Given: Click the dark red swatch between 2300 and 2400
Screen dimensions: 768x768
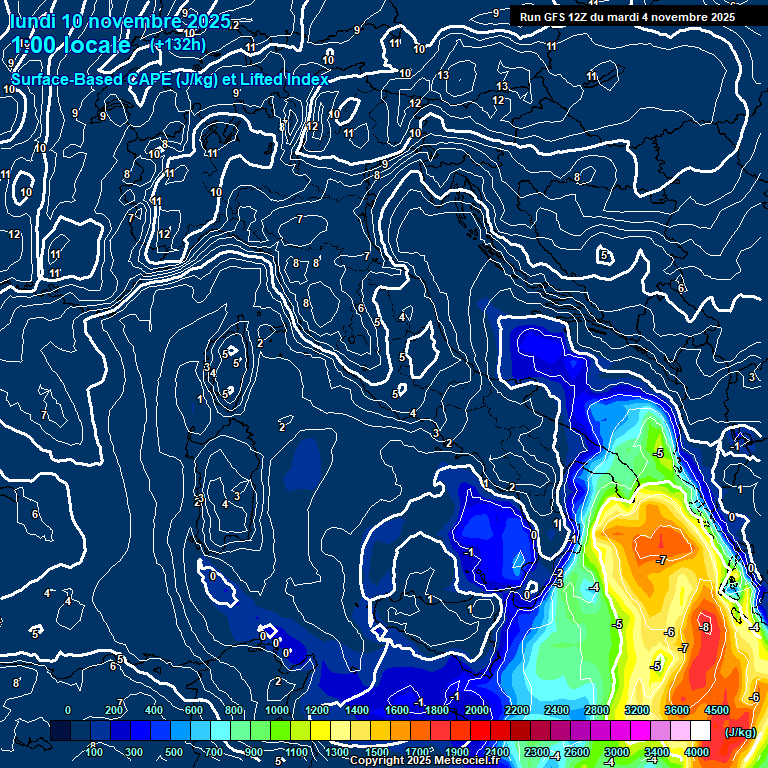Looking at the screenshot, I should (x=540, y=730).
